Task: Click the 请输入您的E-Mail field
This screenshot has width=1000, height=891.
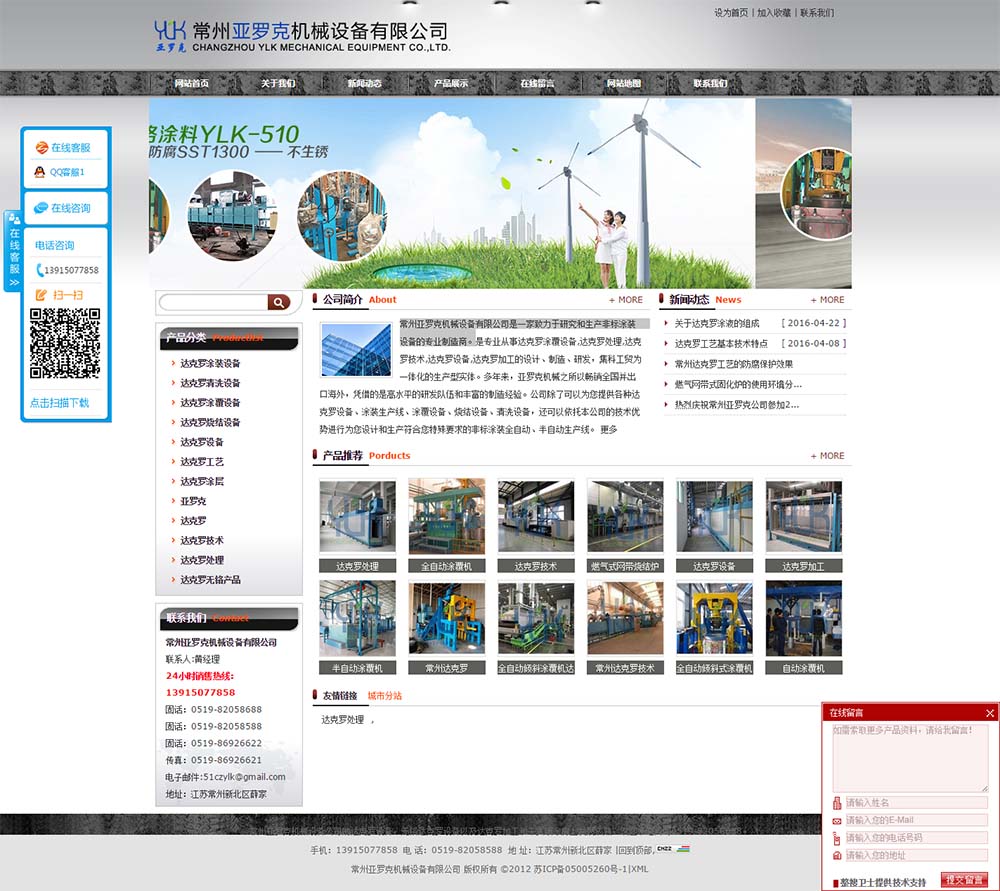Action: 916,820
